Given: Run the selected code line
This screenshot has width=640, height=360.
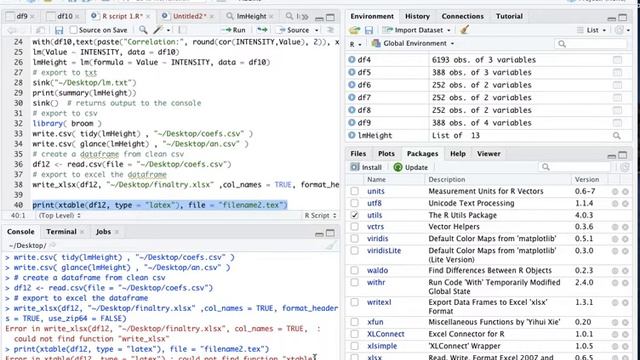Looking at the screenshot, I should coord(233,30).
